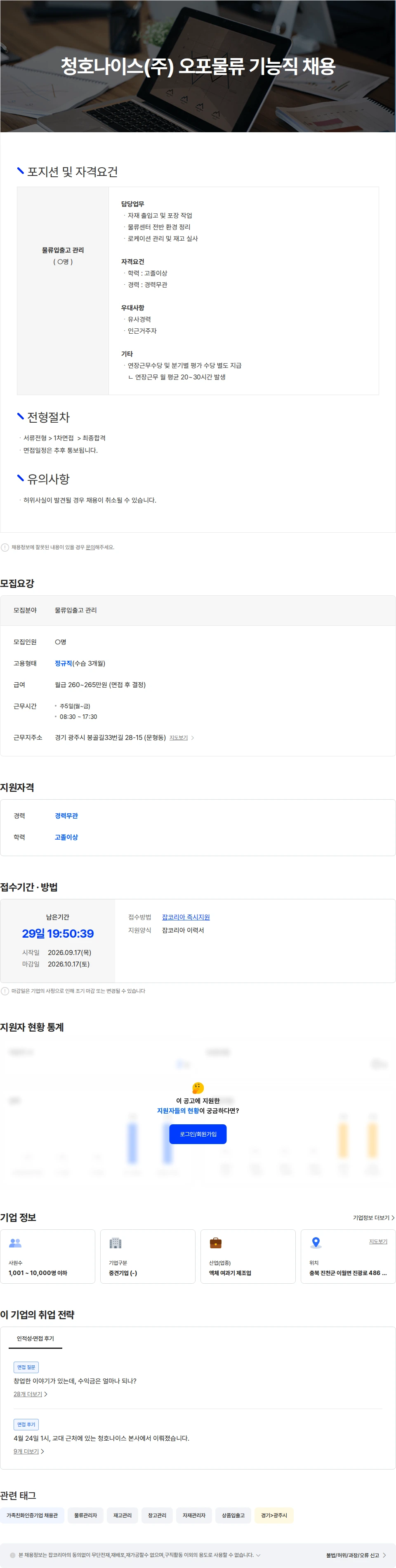Click 산업(업종) 액체 여과기 제조업 card
This screenshot has height=1568, width=396.
point(248,1257)
